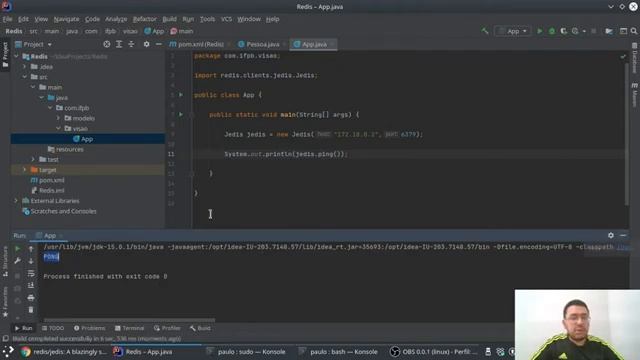The height and width of the screenshot is (360, 640).
Task: Open the Build tool window button
Action: 200,328
